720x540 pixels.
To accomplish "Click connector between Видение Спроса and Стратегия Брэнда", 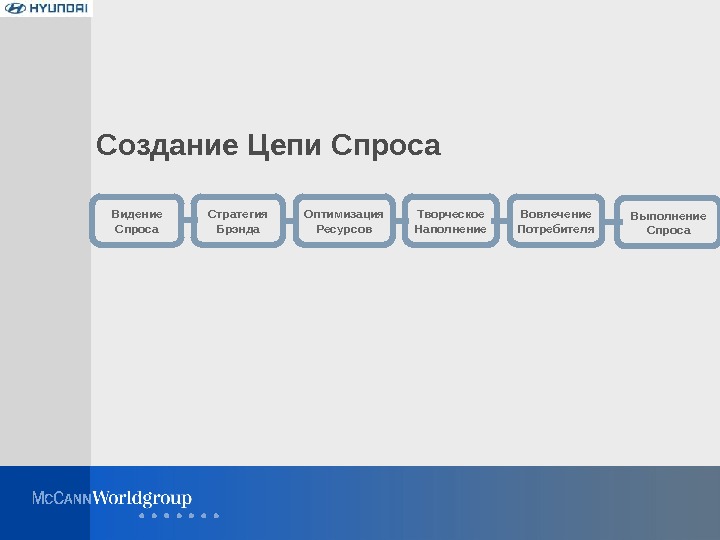I will click(188, 221).
